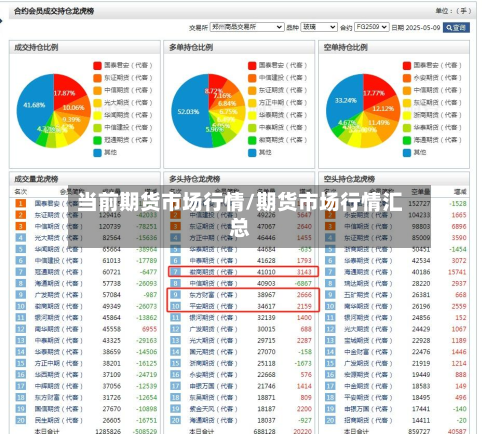
Task: Click the 688128 total long position
Action: (x=264, y=431)
